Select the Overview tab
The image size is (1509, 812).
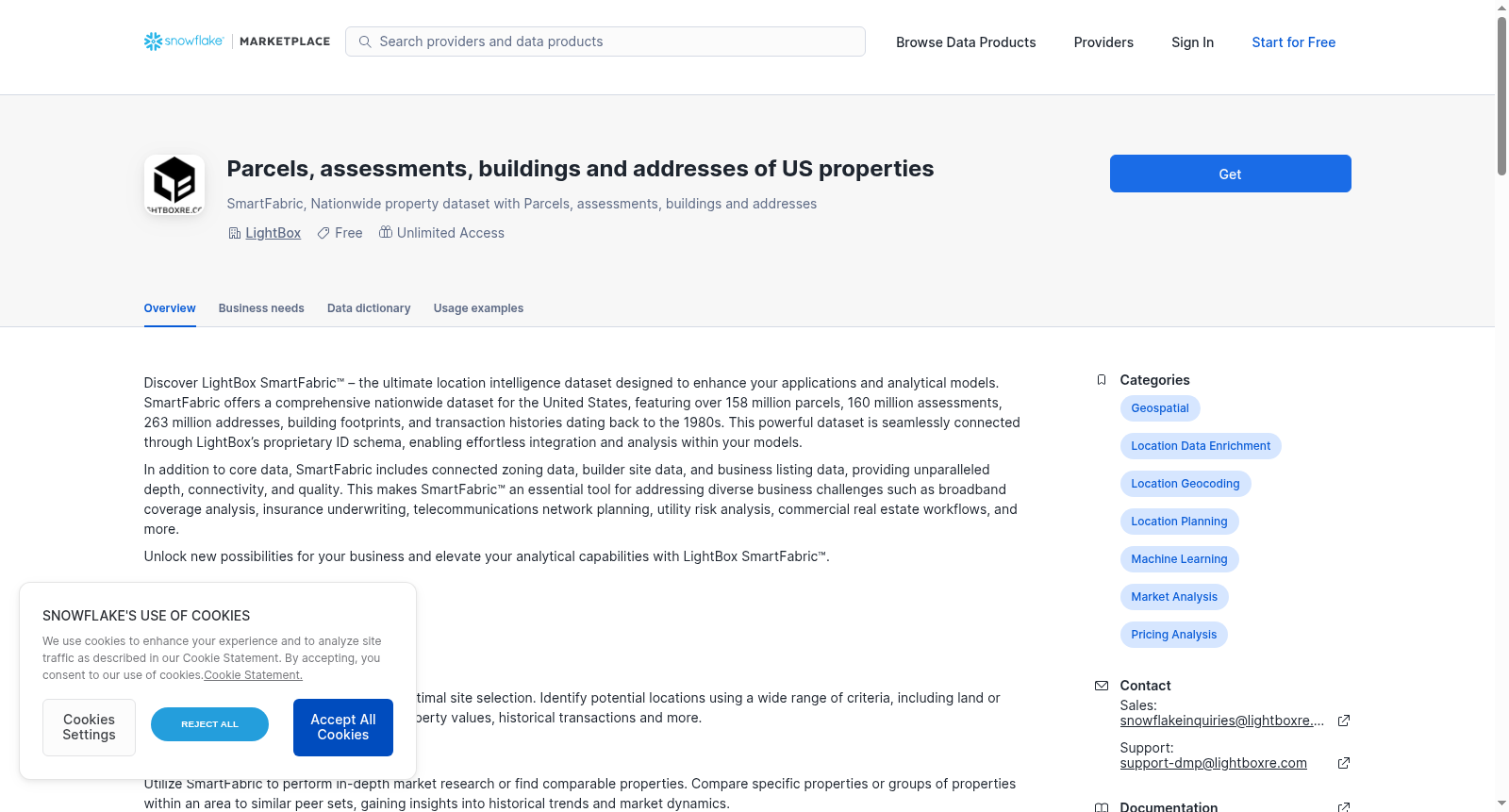[170, 308]
